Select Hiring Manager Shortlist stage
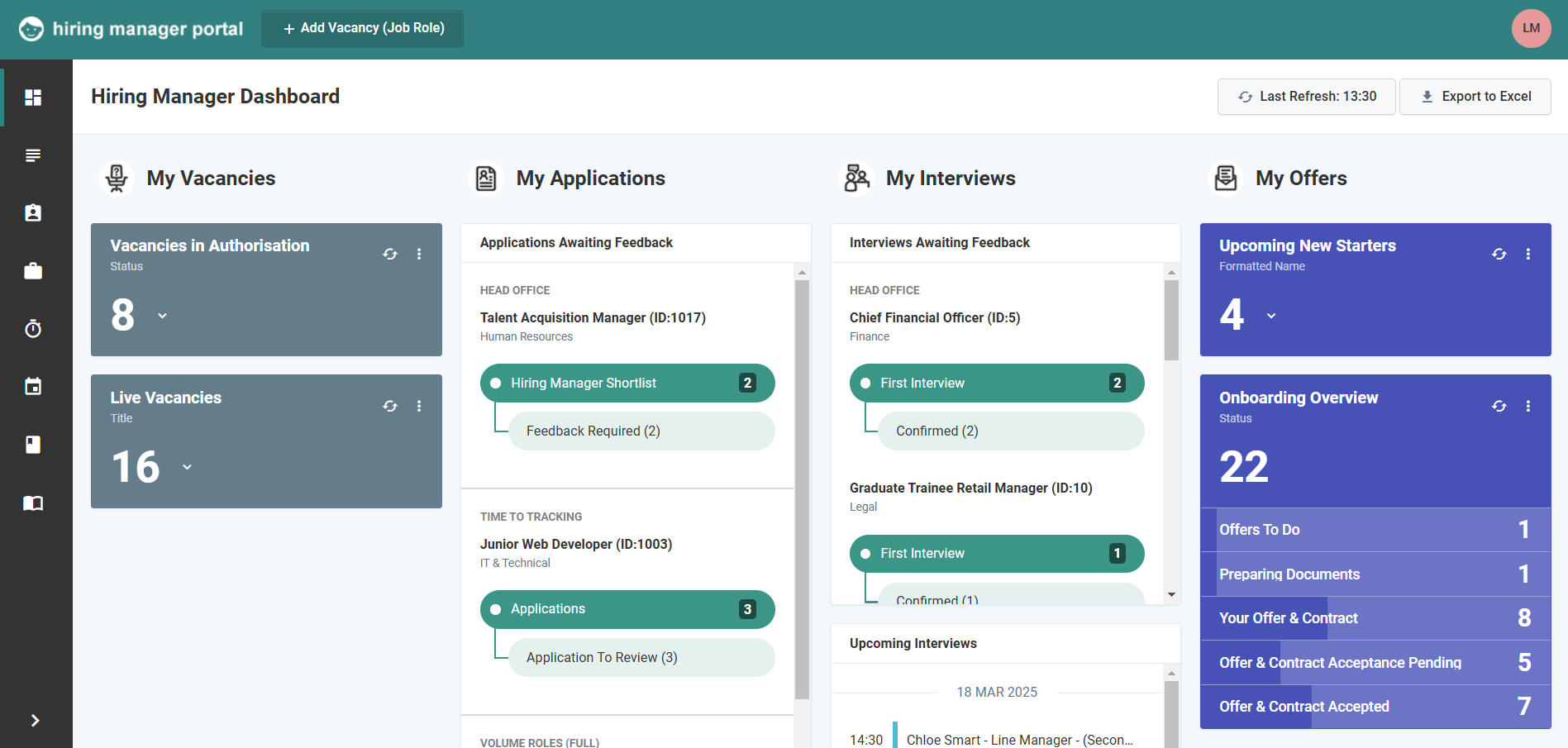Viewport: 1568px width, 748px height. pos(627,383)
